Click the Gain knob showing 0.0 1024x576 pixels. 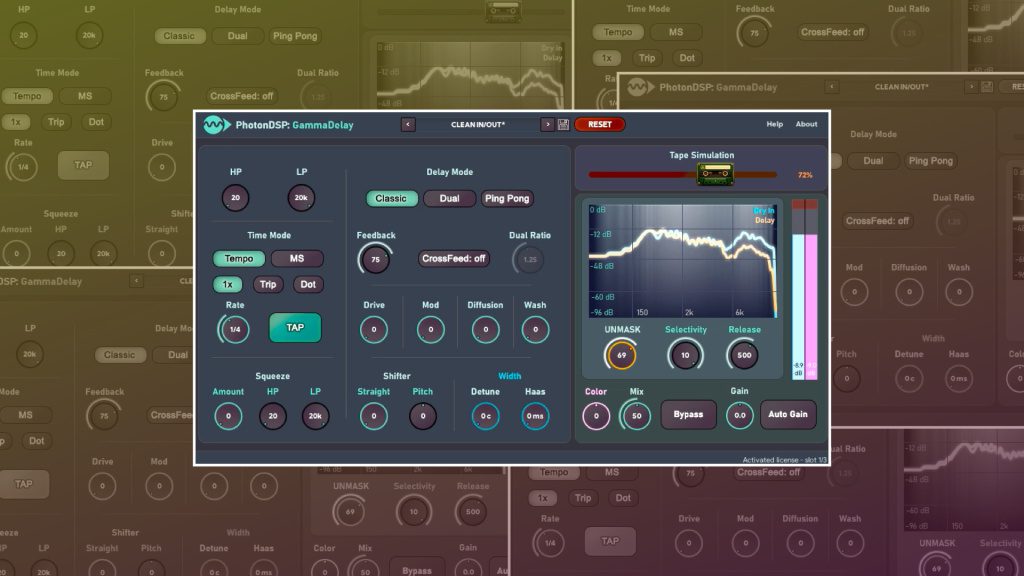[x=739, y=415]
